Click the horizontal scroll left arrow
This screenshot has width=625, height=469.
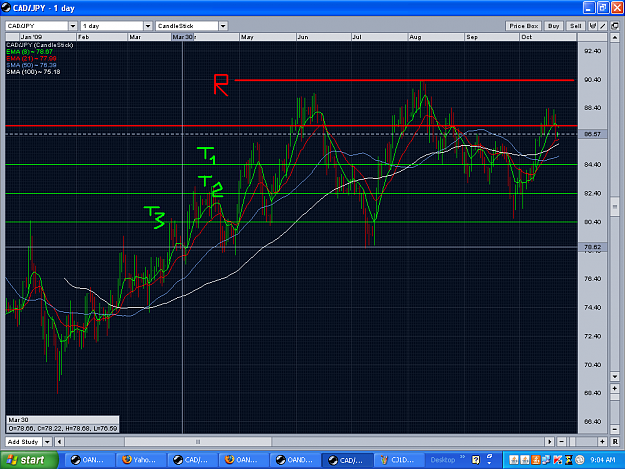click(x=59, y=442)
